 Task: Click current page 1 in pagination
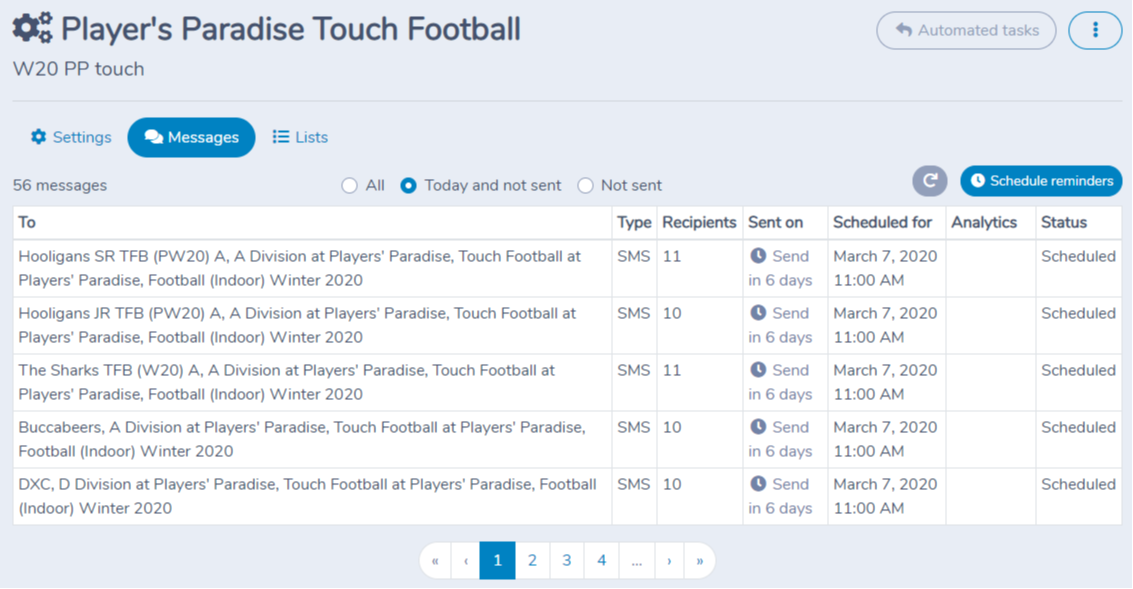pyautogui.click(x=497, y=561)
